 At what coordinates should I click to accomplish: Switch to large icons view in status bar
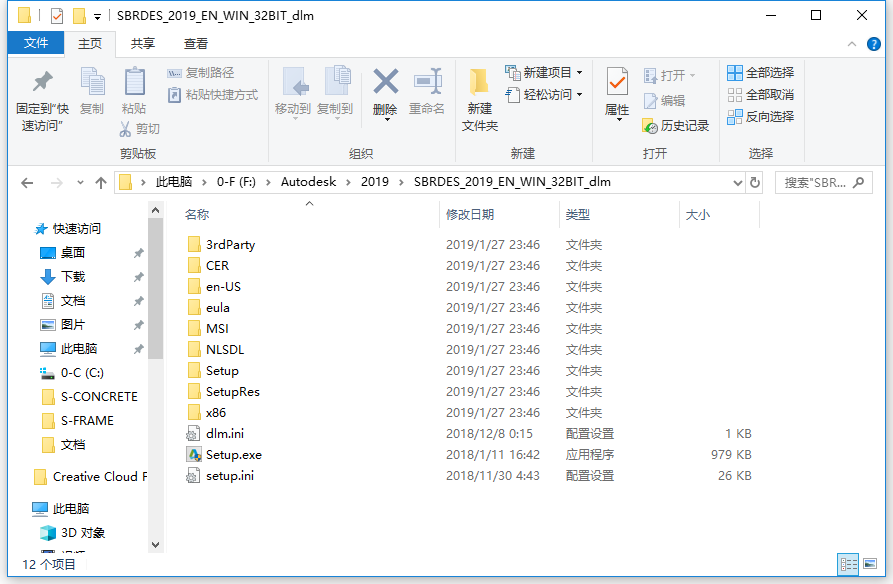[x=870, y=564]
